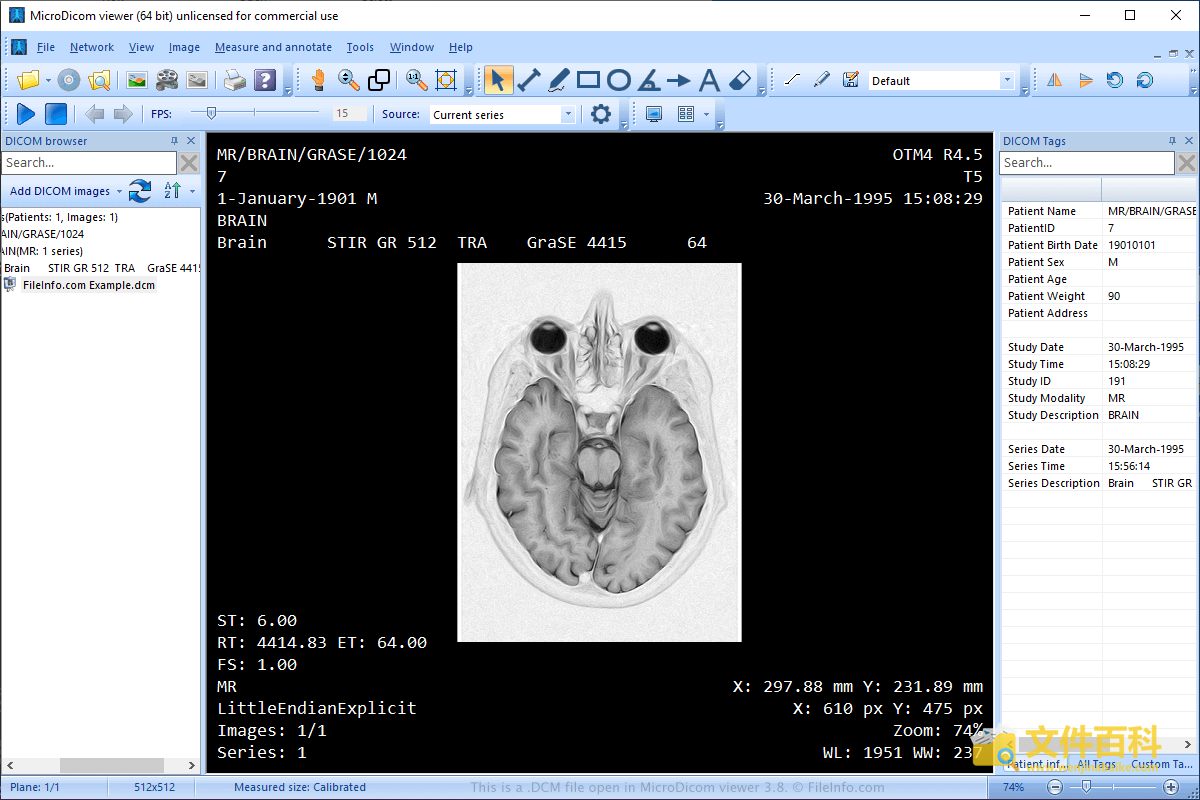Expand the Add DICOM images dropdown

click(119, 191)
